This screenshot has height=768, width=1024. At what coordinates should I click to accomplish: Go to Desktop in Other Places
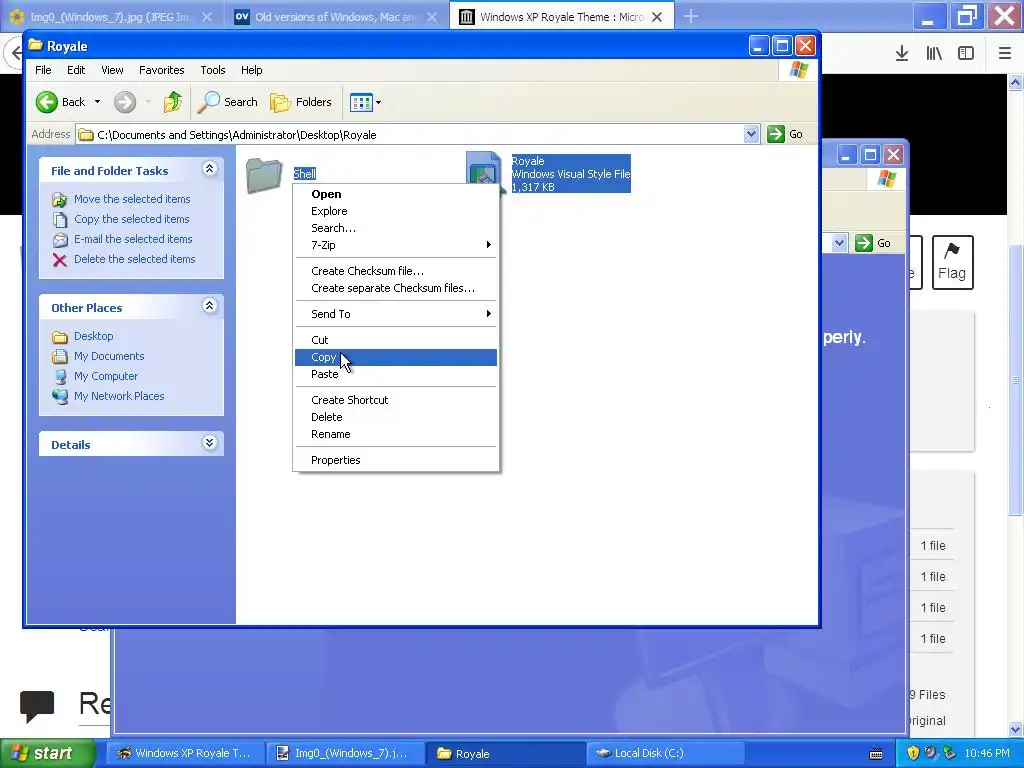click(93, 336)
